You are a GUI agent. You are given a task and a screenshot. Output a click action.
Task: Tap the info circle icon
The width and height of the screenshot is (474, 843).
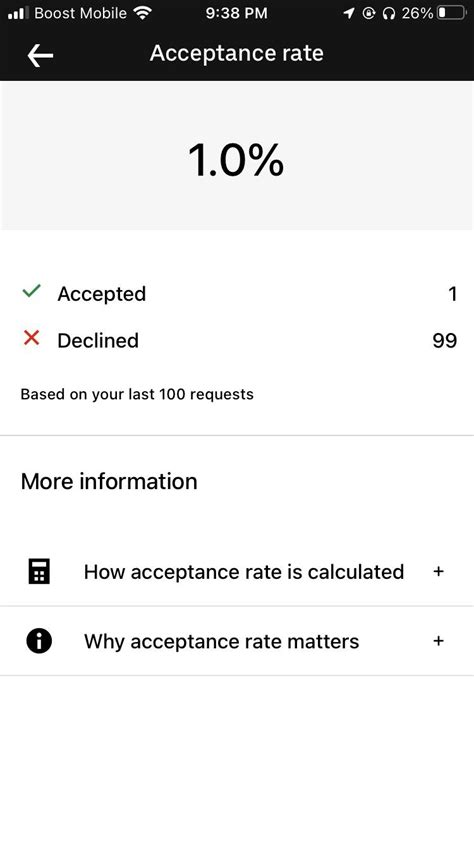[39, 641]
